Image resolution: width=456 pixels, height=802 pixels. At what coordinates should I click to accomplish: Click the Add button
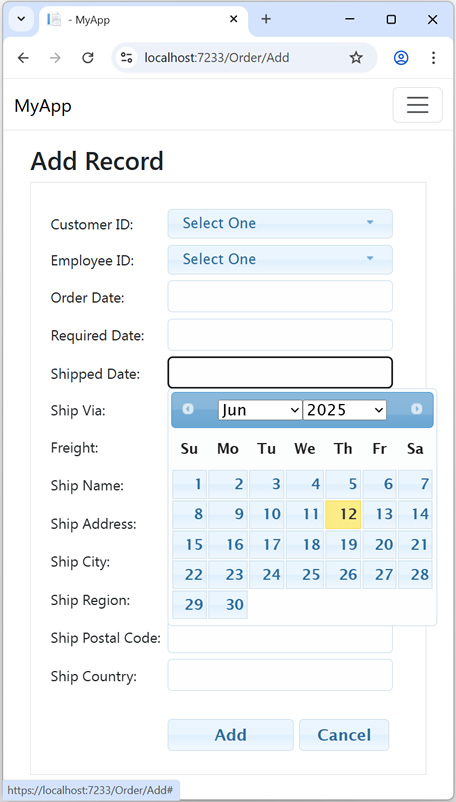(231, 734)
